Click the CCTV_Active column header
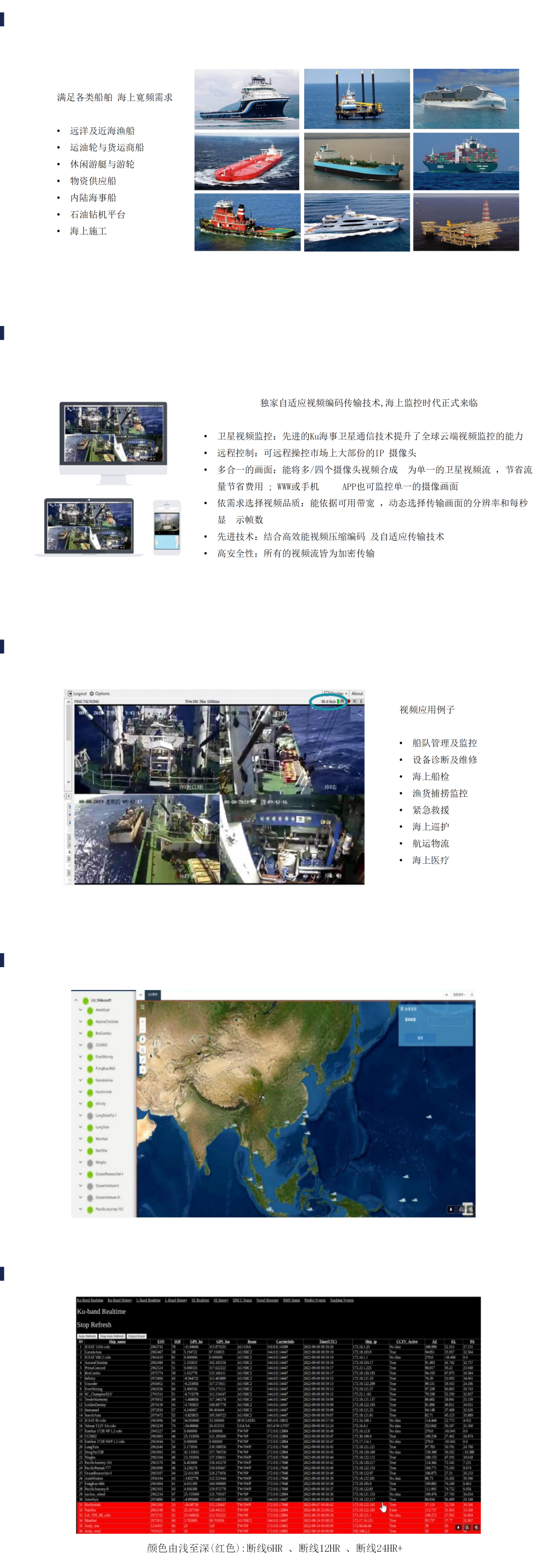This screenshot has width=557, height=1568. point(407,1341)
